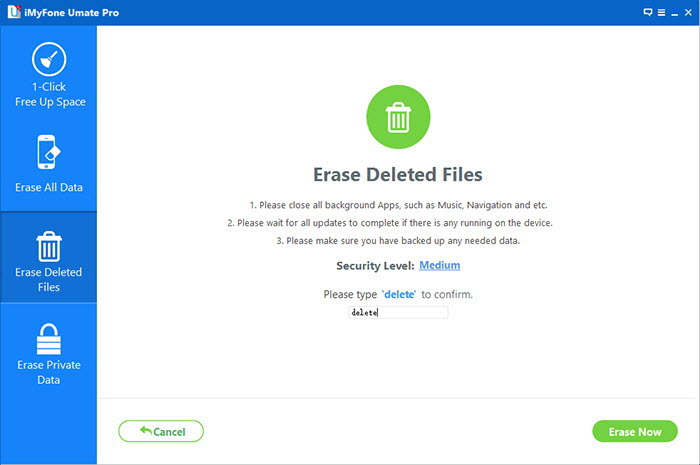Focus the 'delete' confirmation text field
This screenshot has width=700, height=465.
(x=398, y=313)
